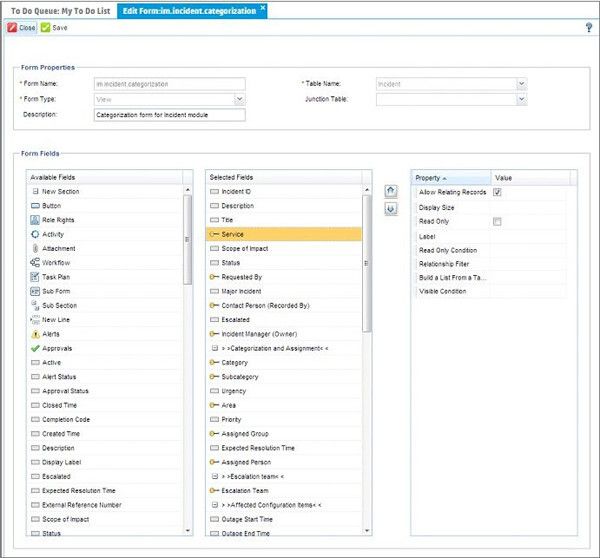The image size is (600, 558).
Task: Select Closed Time in Available Fields
Action: coord(105,405)
